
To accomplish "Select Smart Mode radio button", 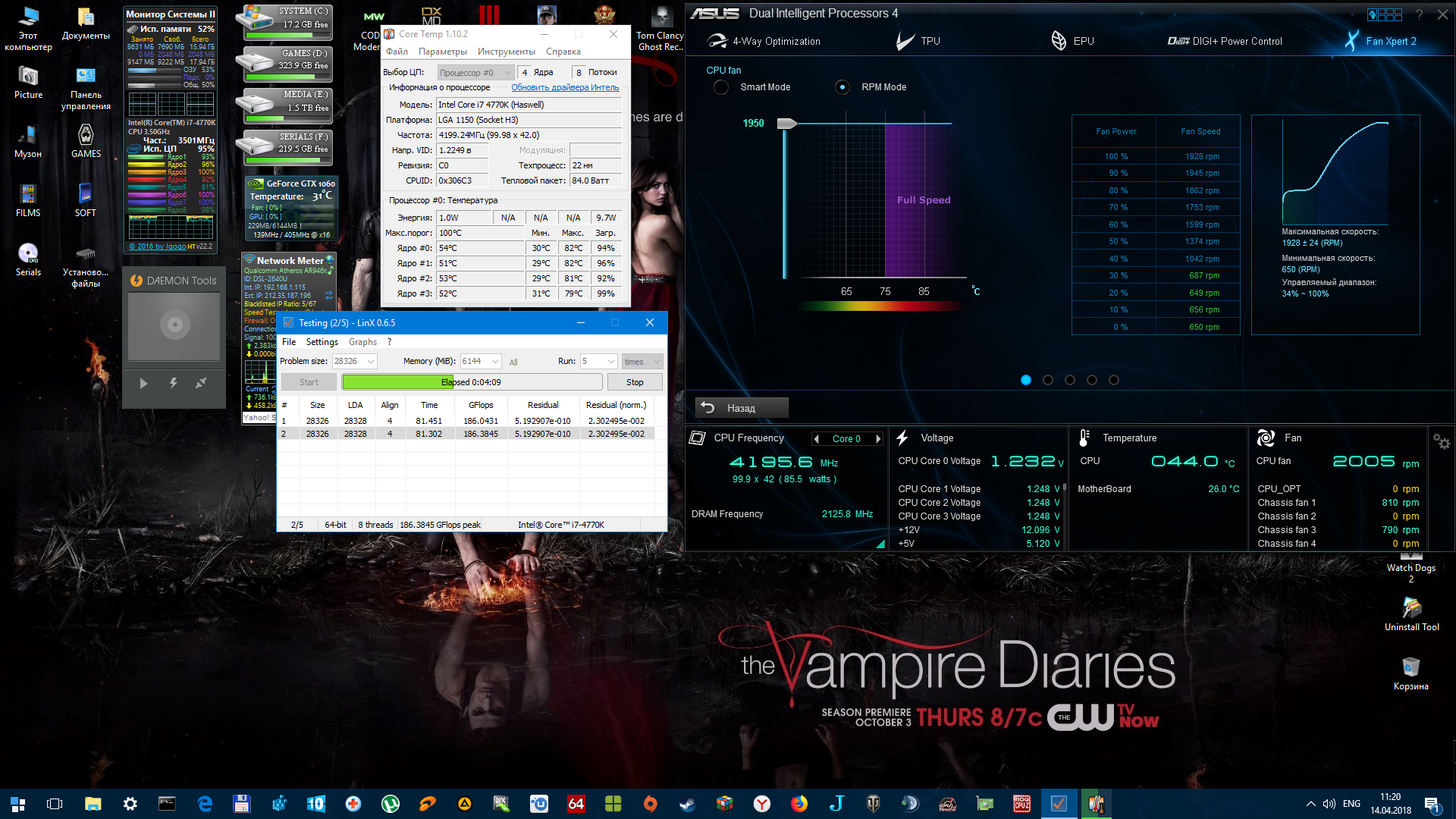I will 721,87.
